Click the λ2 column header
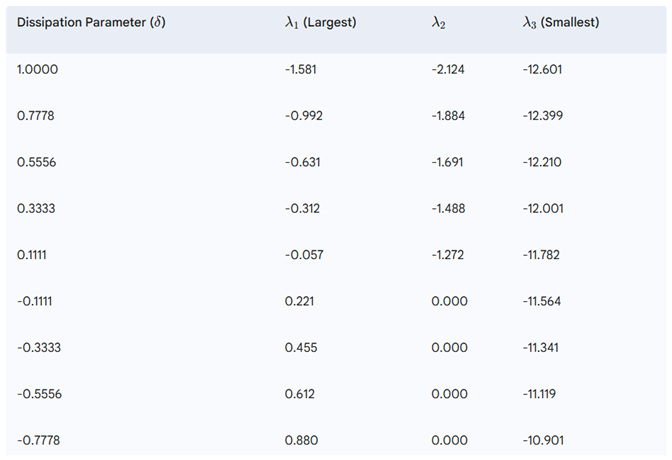 point(439,22)
